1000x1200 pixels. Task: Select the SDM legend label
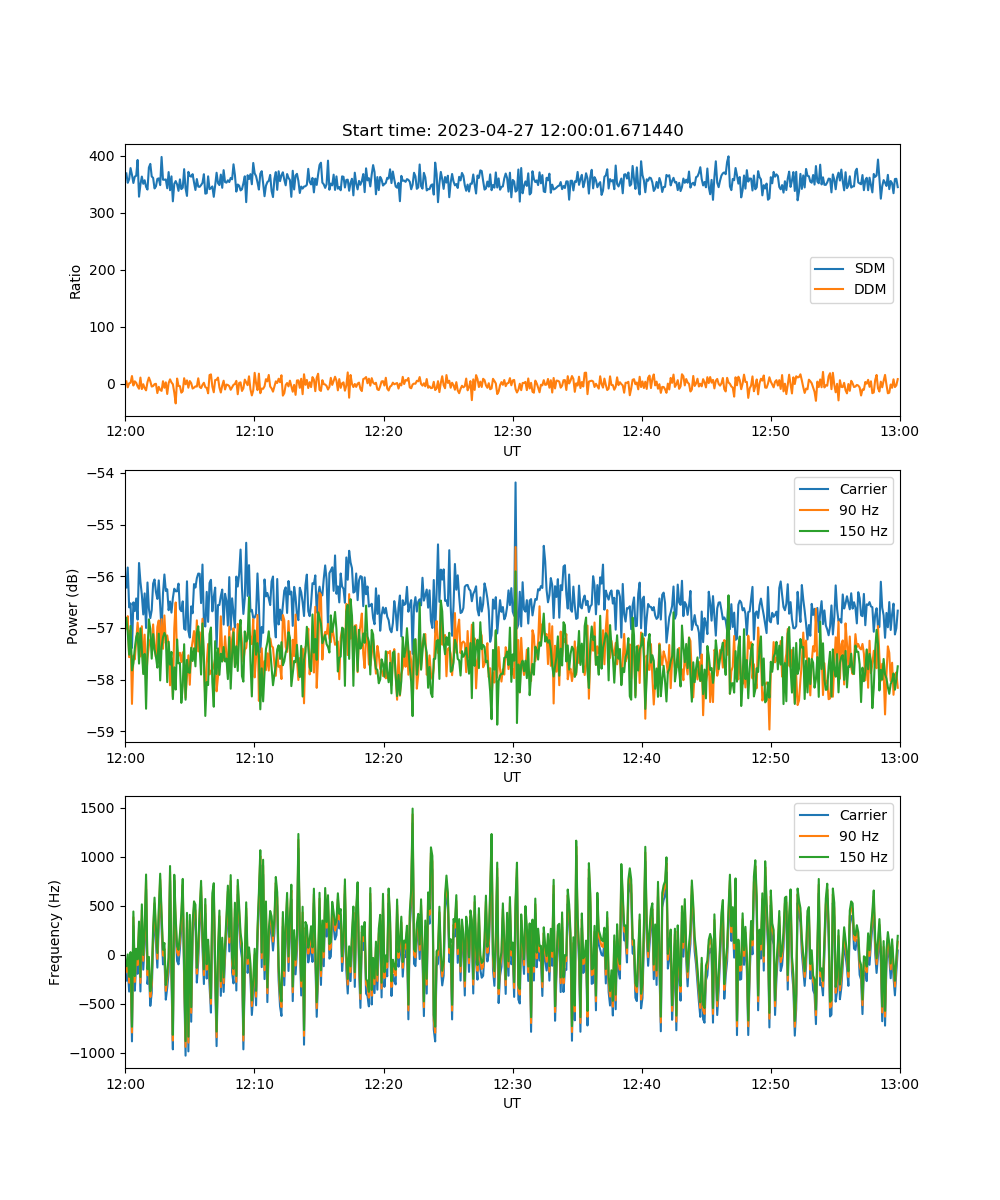point(869,269)
